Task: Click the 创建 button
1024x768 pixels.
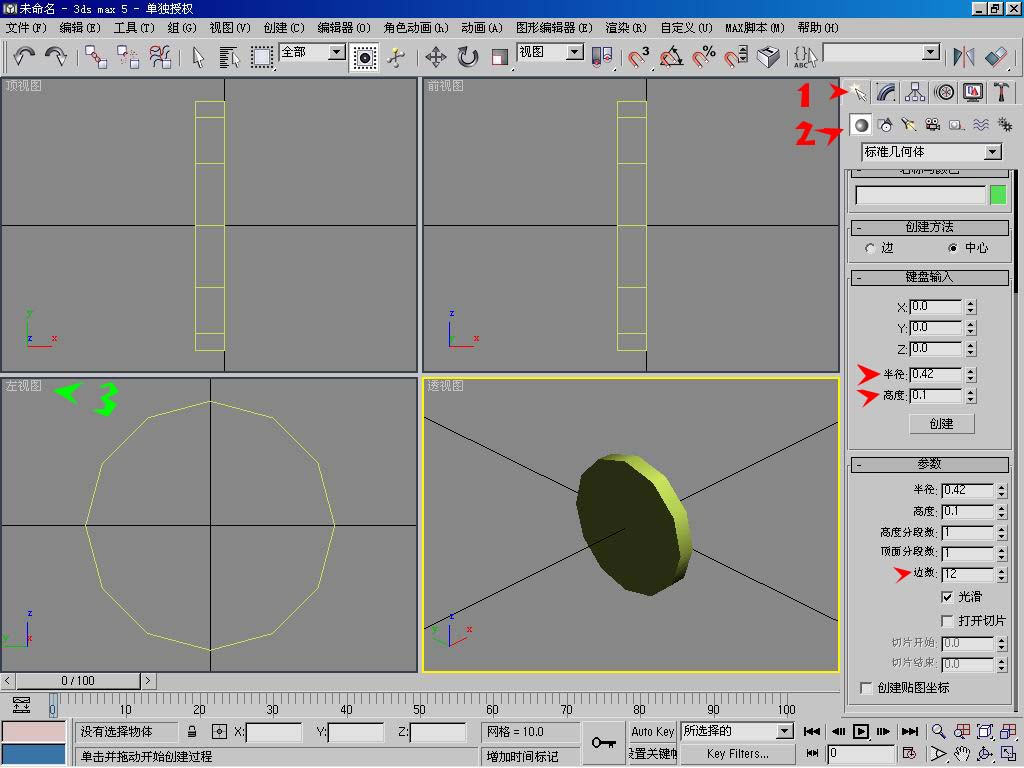Action: (941, 423)
